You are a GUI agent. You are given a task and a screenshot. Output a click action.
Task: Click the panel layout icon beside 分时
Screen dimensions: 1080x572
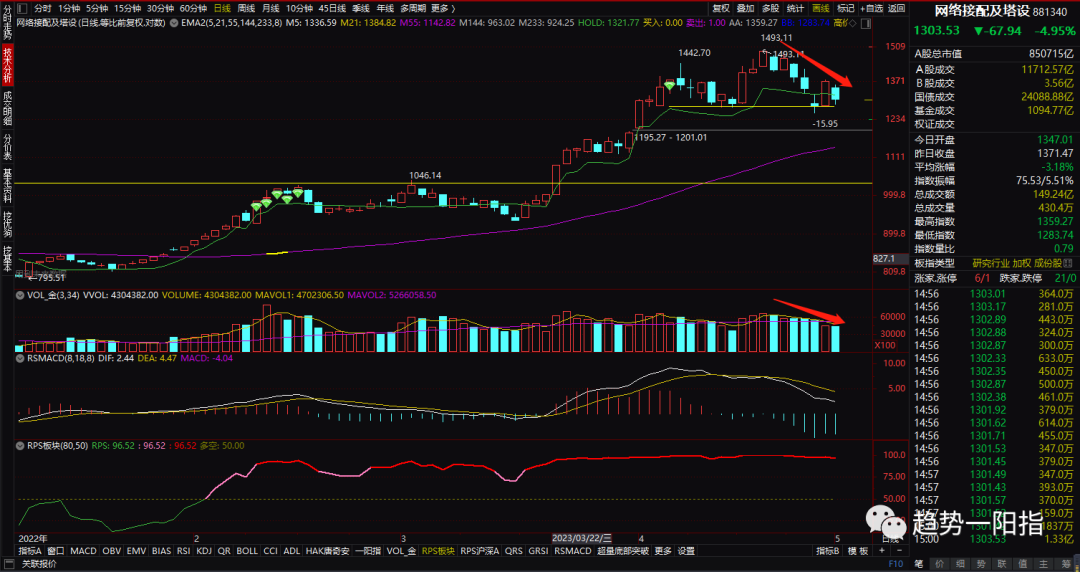tap(23, 8)
